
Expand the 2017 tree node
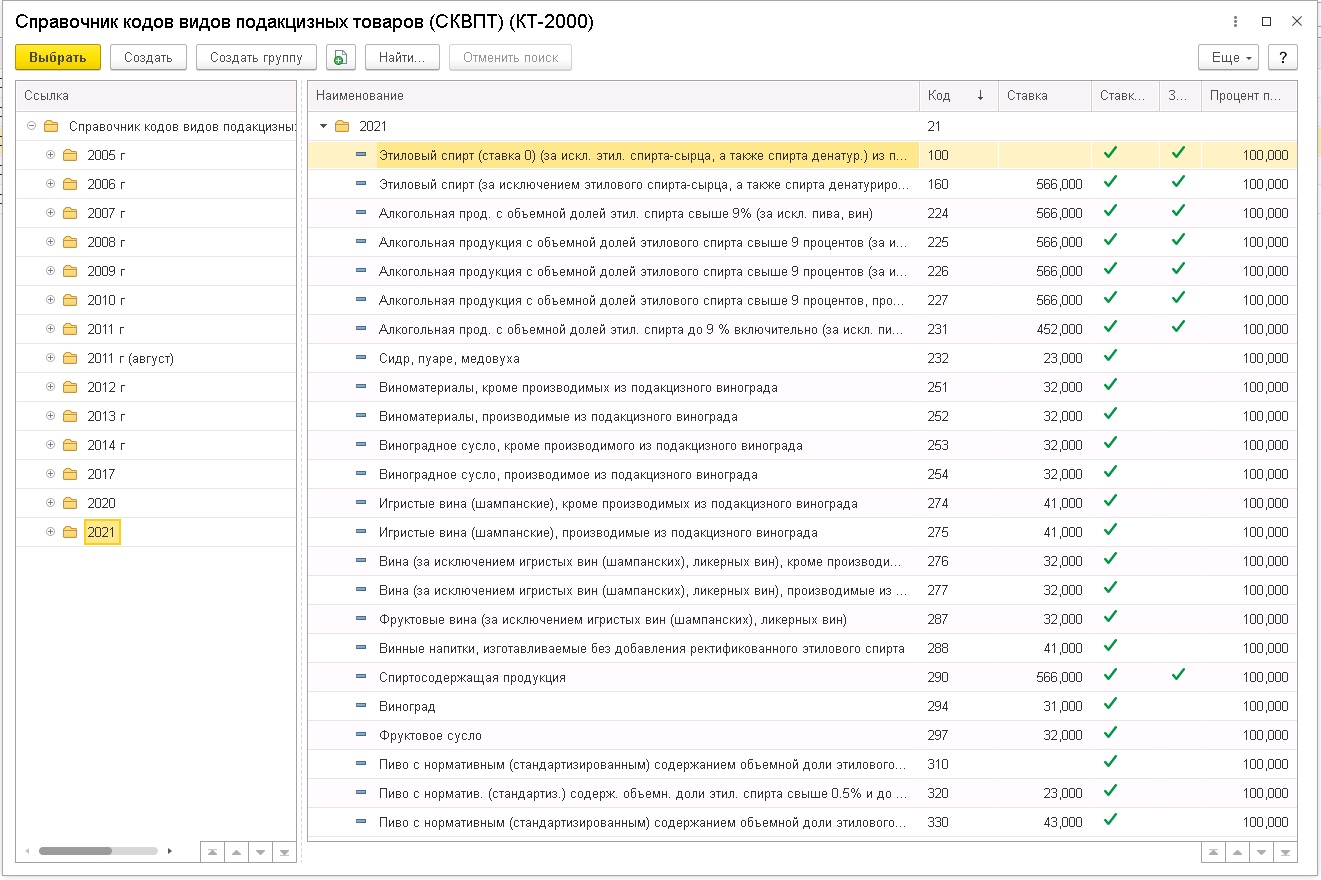click(50, 474)
